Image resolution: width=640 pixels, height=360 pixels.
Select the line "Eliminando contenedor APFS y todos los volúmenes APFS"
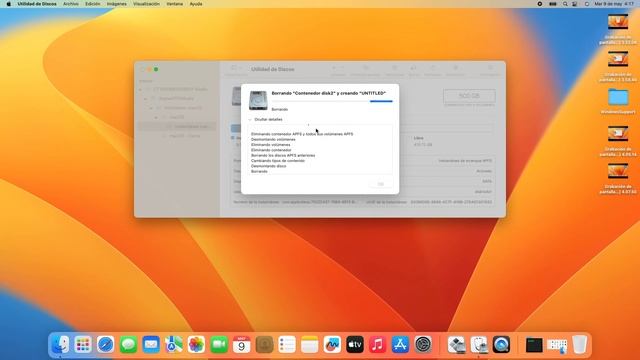302,134
